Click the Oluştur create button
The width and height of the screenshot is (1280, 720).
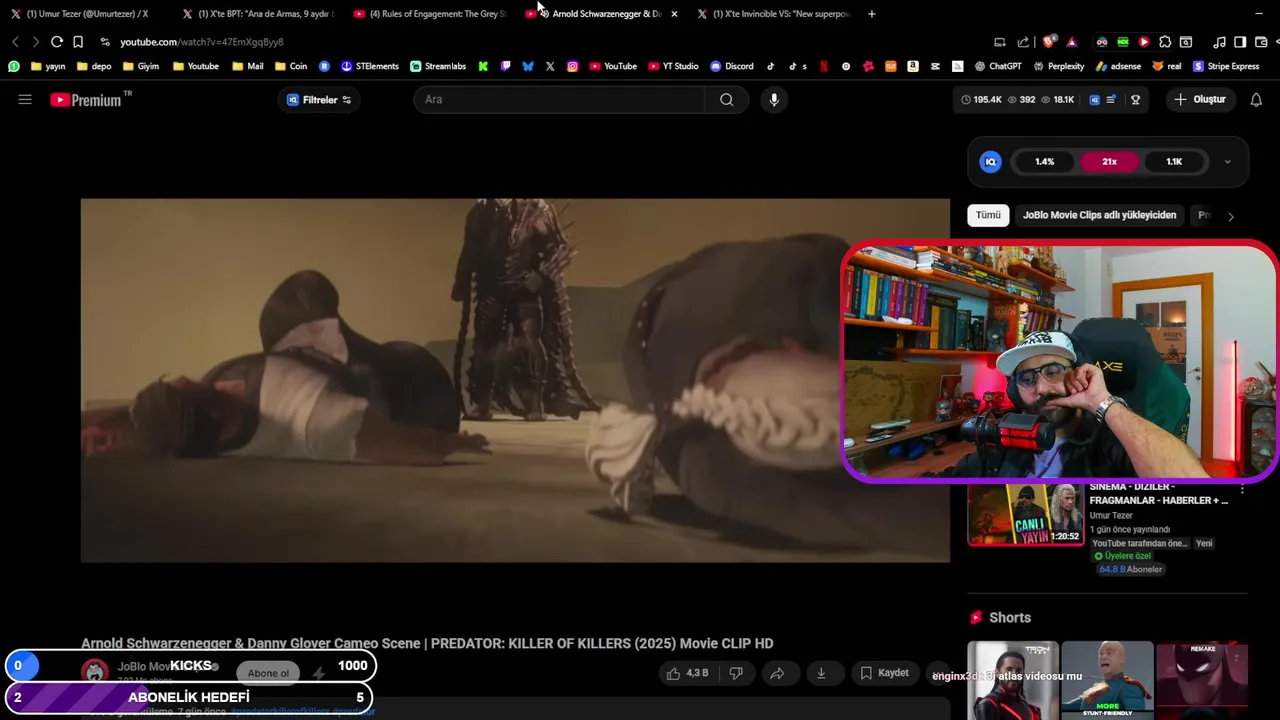[1201, 99]
